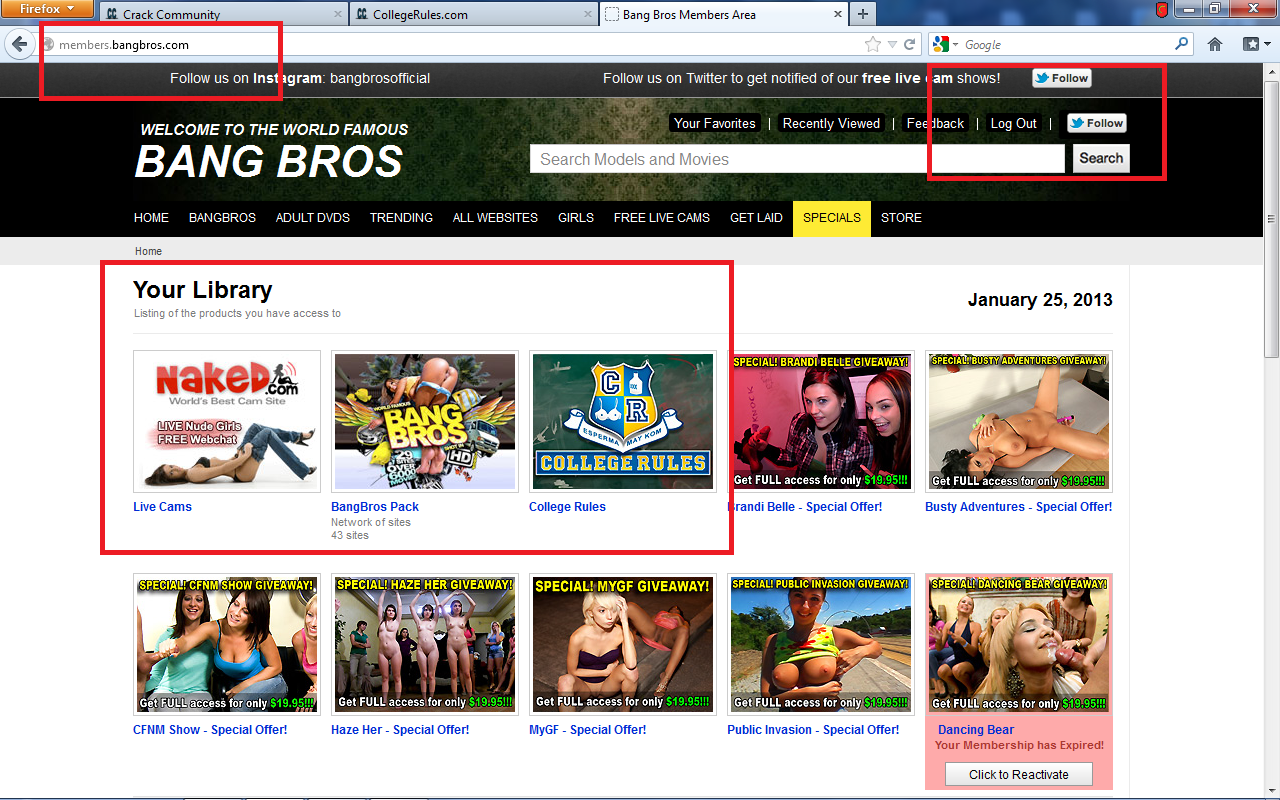Open the GIRLS menu item
The width and height of the screenshot is (1280, 800).
pyautogui.click(x=576, y=218)
